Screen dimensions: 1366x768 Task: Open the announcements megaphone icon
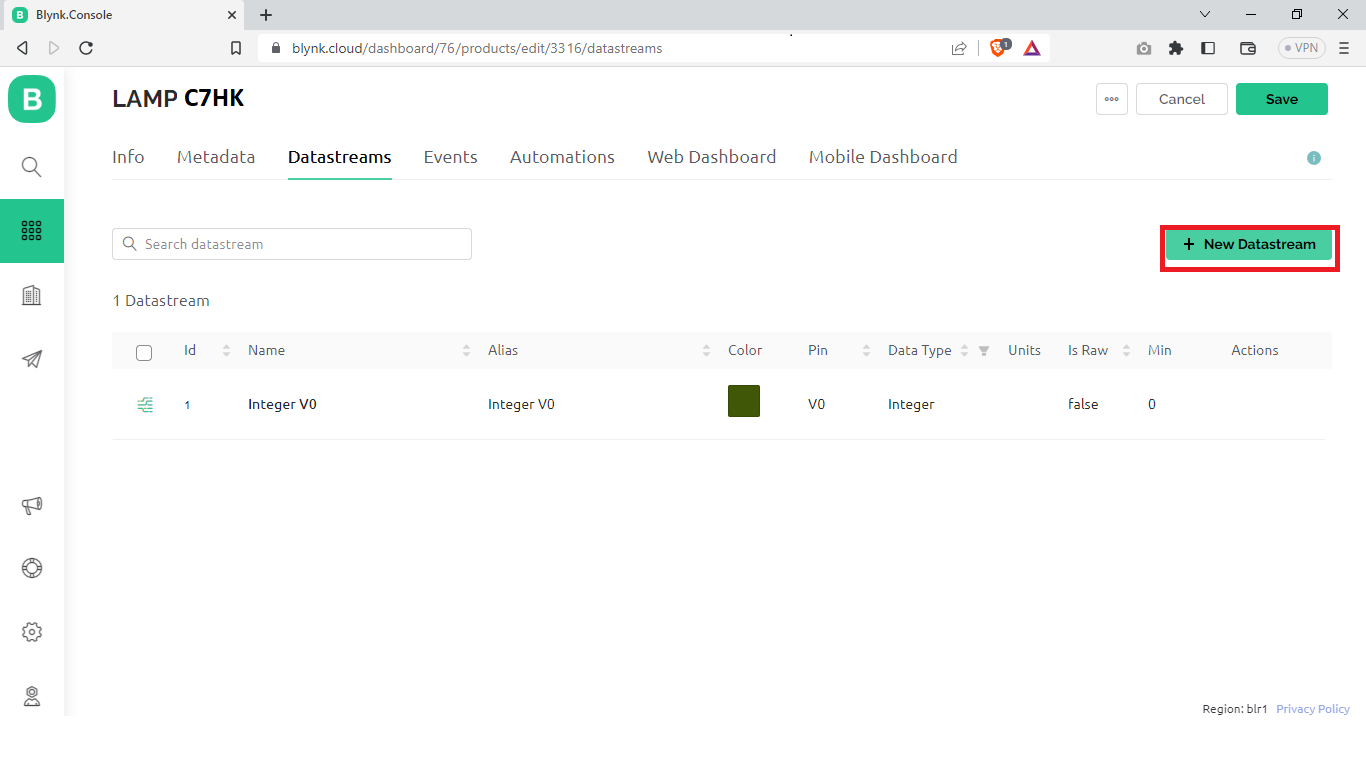pyautogui.click(x=31, y=506)
